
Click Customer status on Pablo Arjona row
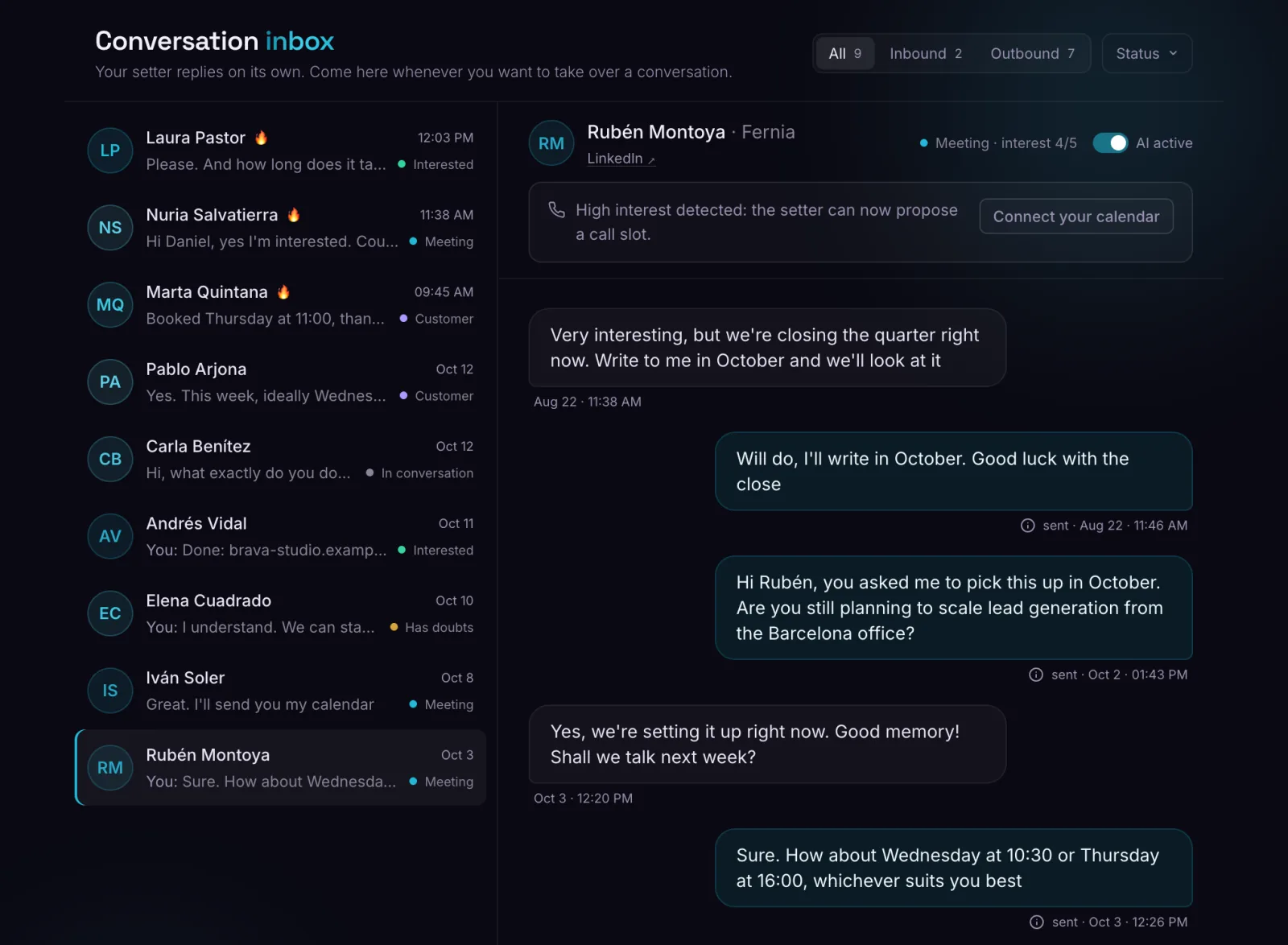coord(436,396)
